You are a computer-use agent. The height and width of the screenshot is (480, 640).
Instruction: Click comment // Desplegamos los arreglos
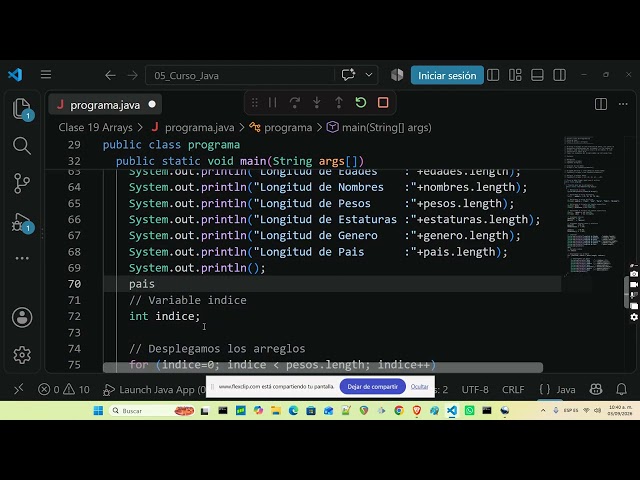[217, 349]
